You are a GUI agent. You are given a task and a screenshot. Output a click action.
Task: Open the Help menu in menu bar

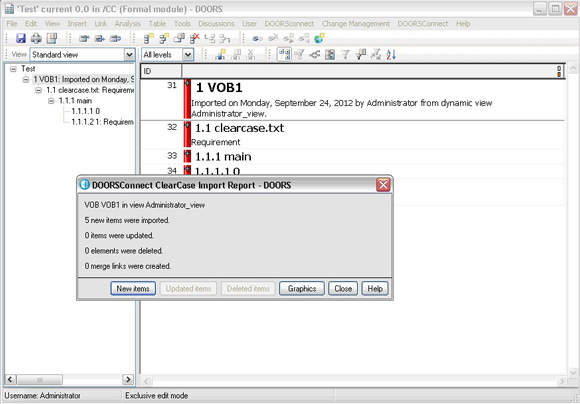(463, 24)
